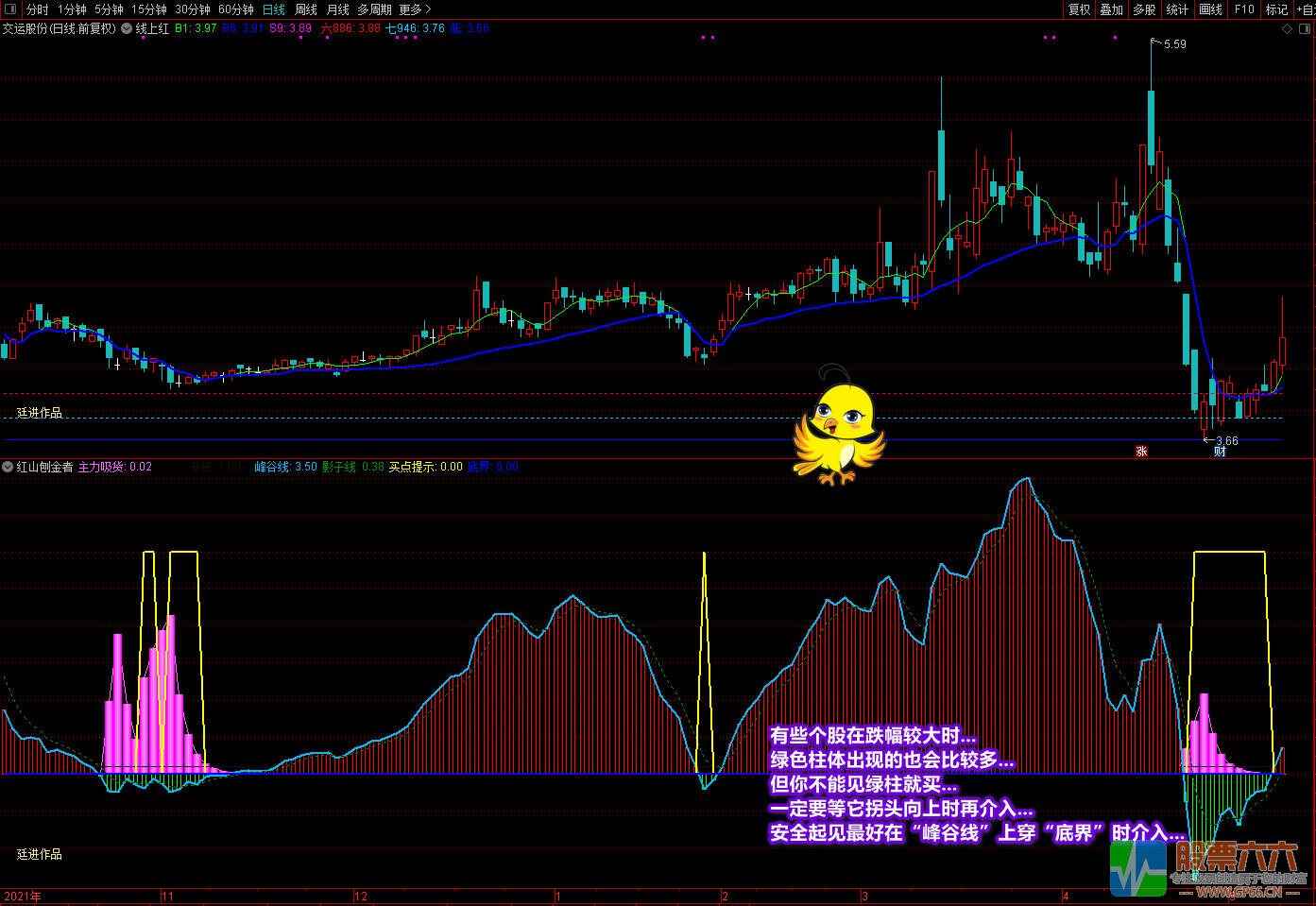
Task: Click the 多股 multi-stock button
Action: [x=1144, y=9]
